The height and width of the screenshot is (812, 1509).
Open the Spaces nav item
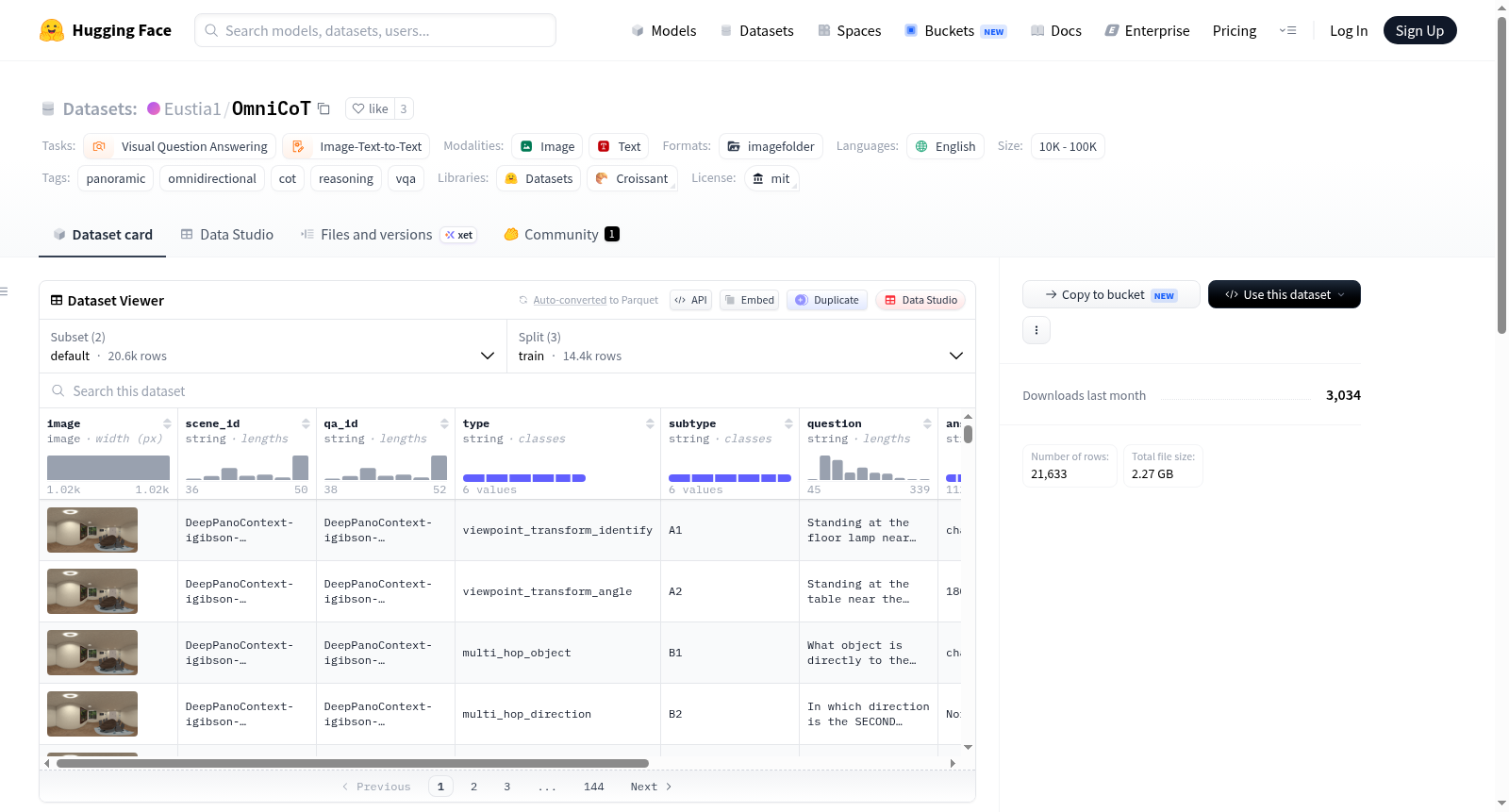pyautogui.click(x=850, y=30)
